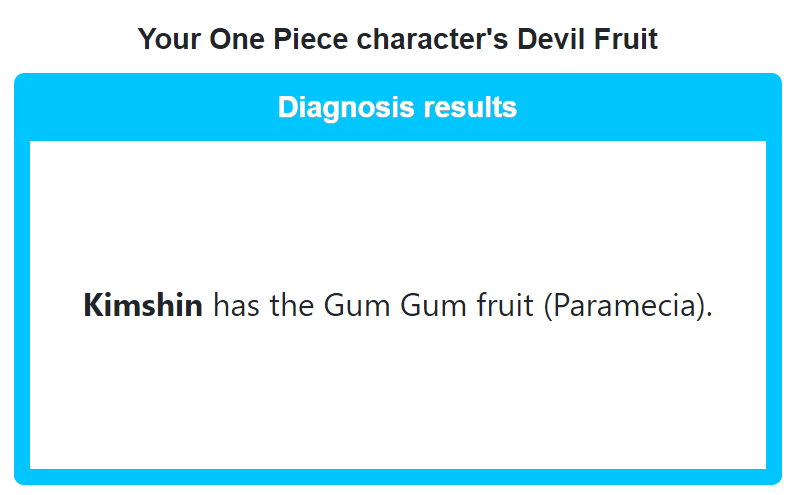Click 'Devil Fruit' in the title
796x495 pixels.
(587, 39)
